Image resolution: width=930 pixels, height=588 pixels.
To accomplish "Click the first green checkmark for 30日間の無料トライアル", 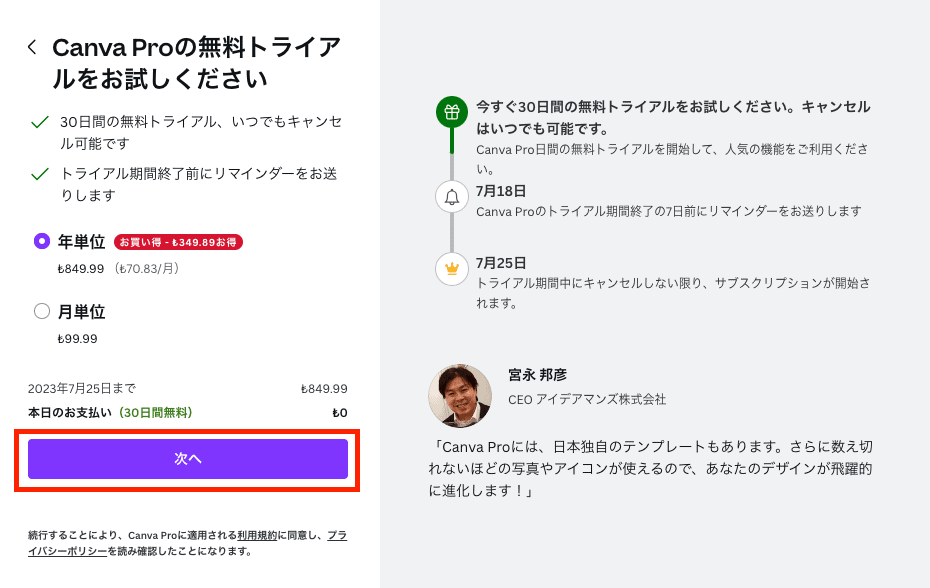I will [40, 122].
